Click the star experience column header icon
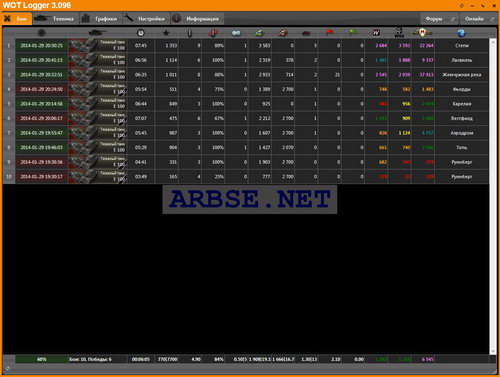 pos(166,33)
